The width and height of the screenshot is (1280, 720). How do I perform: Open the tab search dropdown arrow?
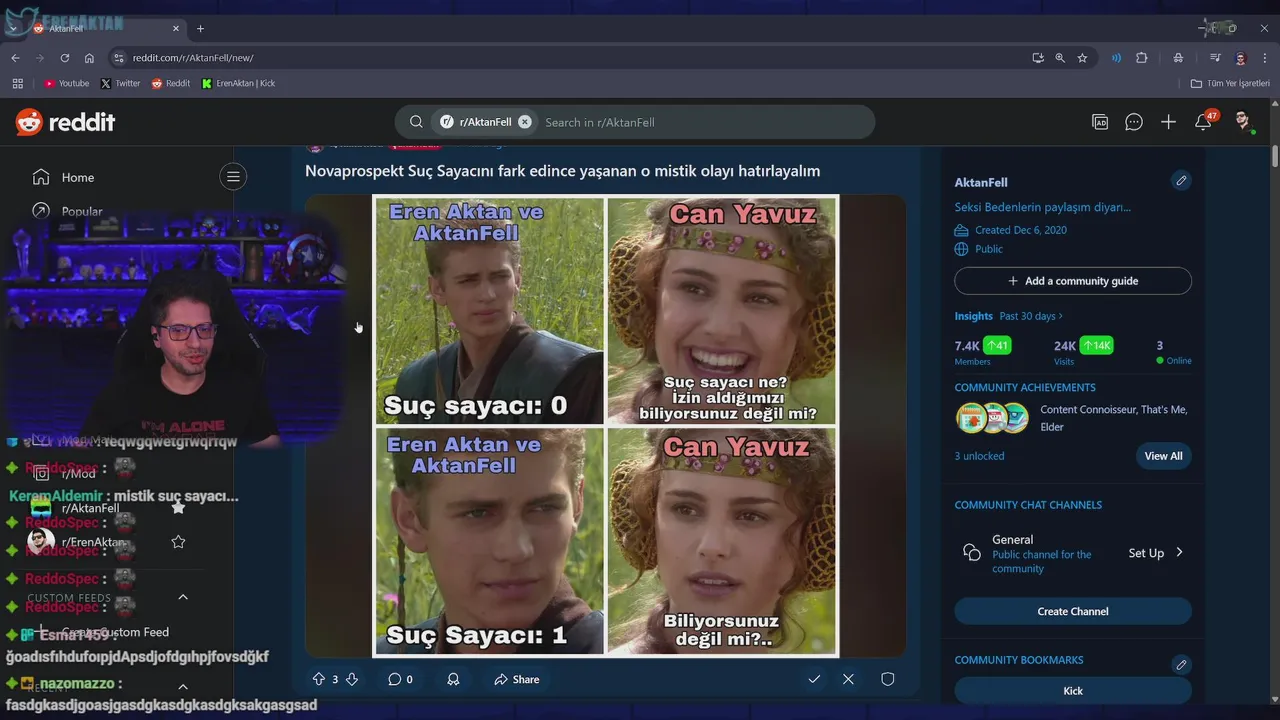[14, 28]
